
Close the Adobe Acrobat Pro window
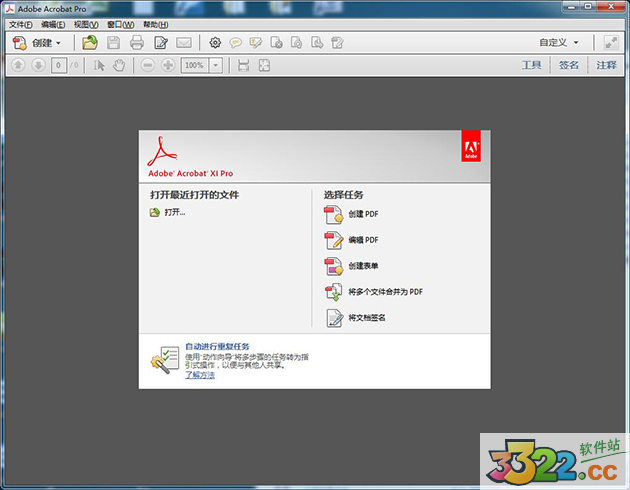(x=611, y=7)
